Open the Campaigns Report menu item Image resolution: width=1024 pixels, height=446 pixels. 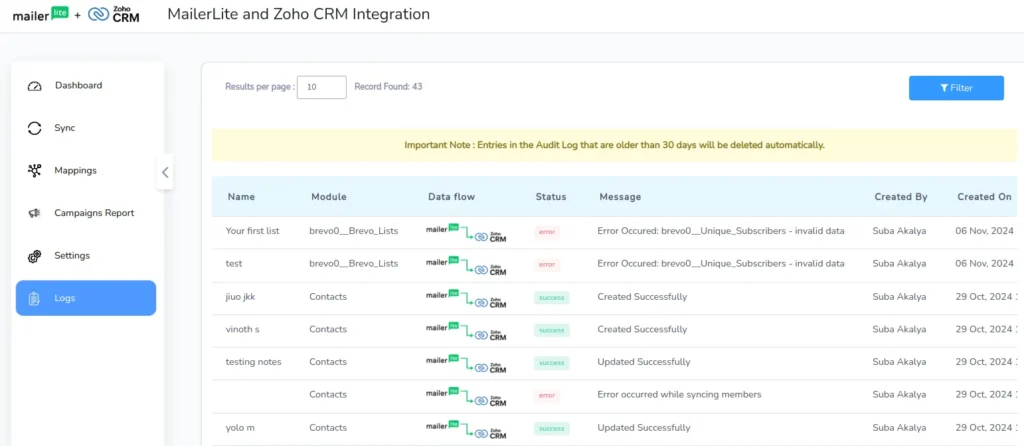94,213
